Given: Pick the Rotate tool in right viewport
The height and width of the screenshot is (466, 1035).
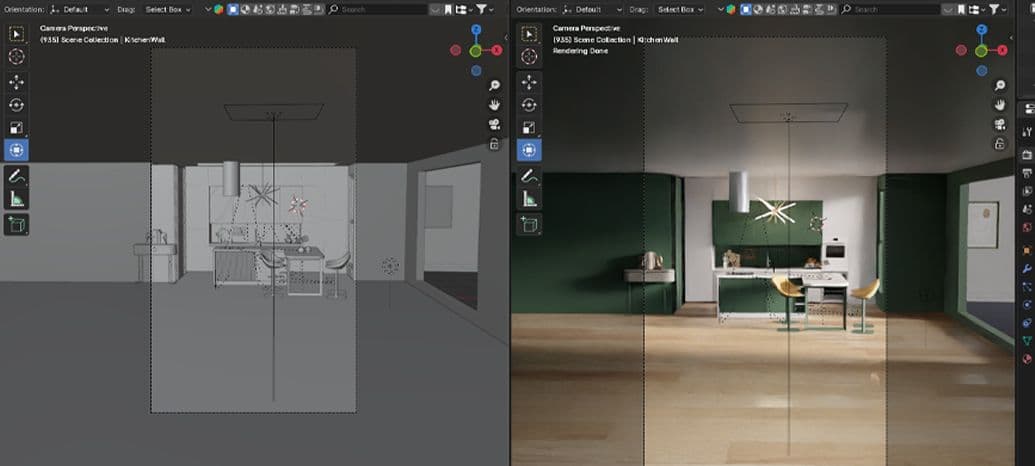Looking at the screenshot, I should 529,105.
